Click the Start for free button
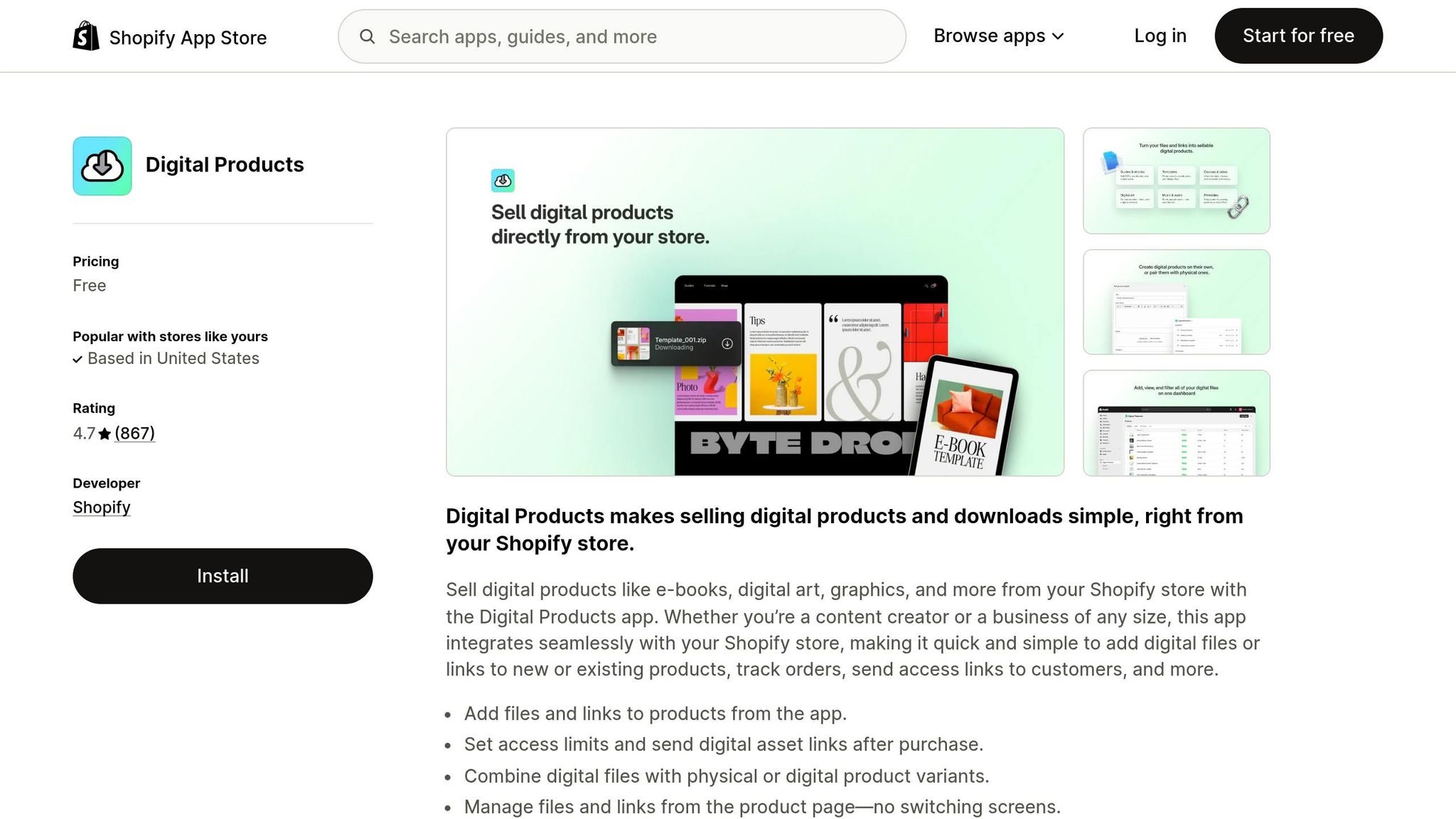This screenshot has height=819, width=1456. (1298, 36)
